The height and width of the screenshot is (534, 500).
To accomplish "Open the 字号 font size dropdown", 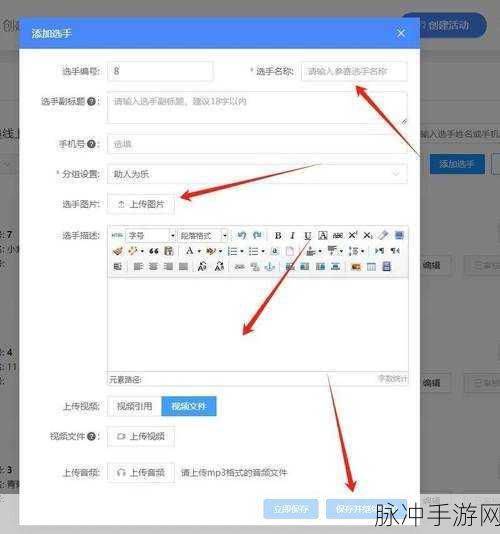I will 151,235.
